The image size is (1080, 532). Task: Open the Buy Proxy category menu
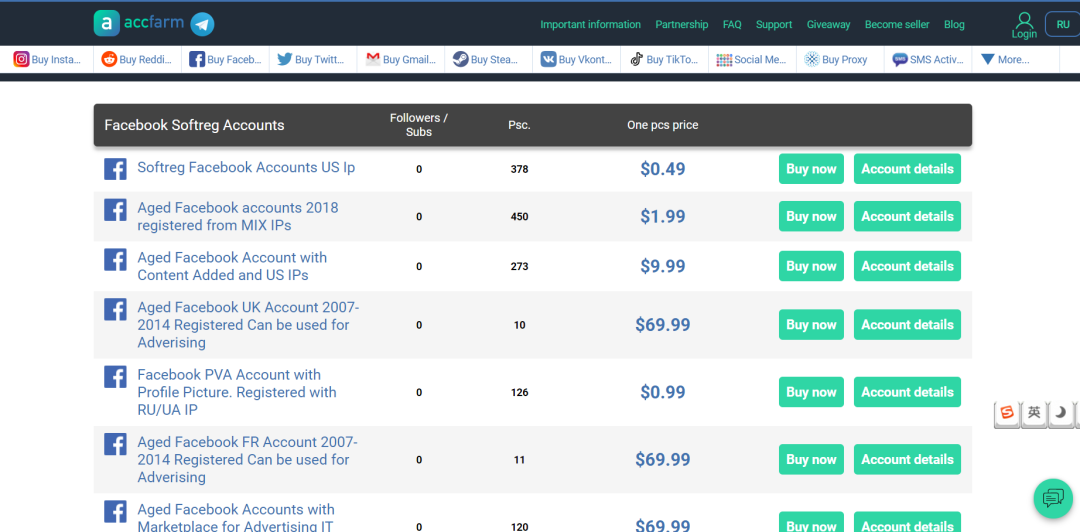836,60
